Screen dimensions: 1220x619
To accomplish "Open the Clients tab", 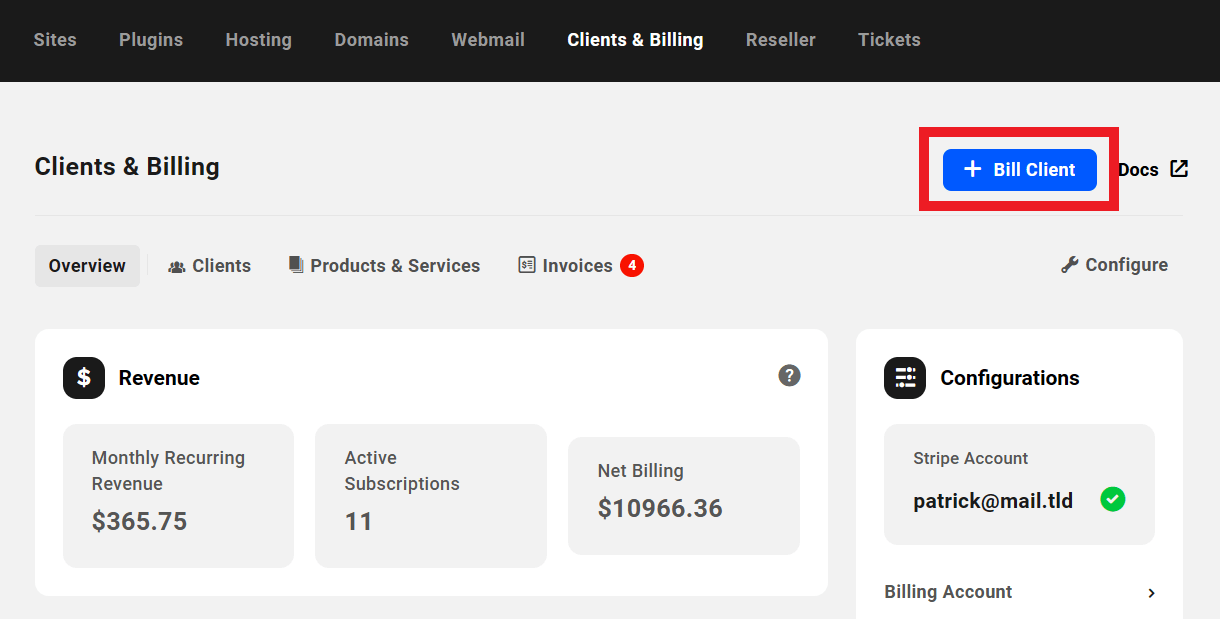I will (210, 265).
